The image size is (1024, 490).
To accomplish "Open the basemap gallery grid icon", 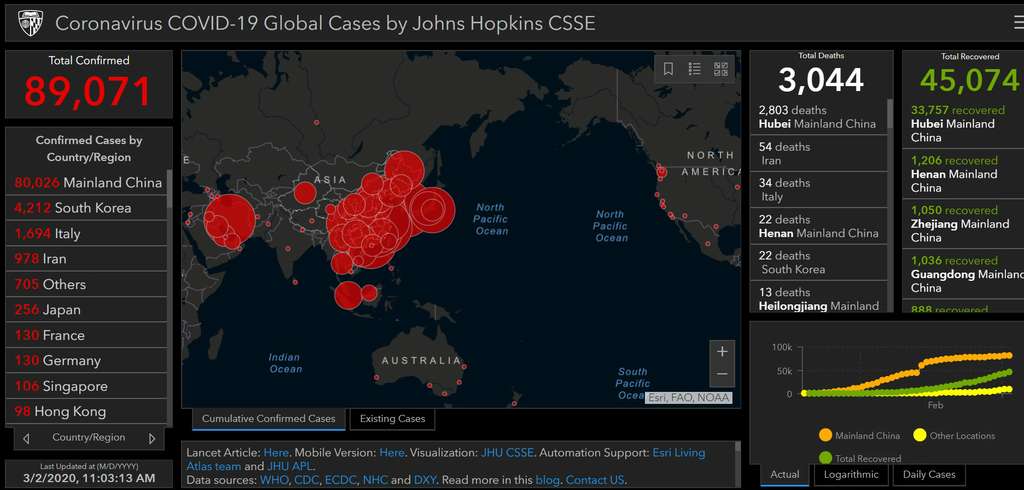I will click(720, 69).
